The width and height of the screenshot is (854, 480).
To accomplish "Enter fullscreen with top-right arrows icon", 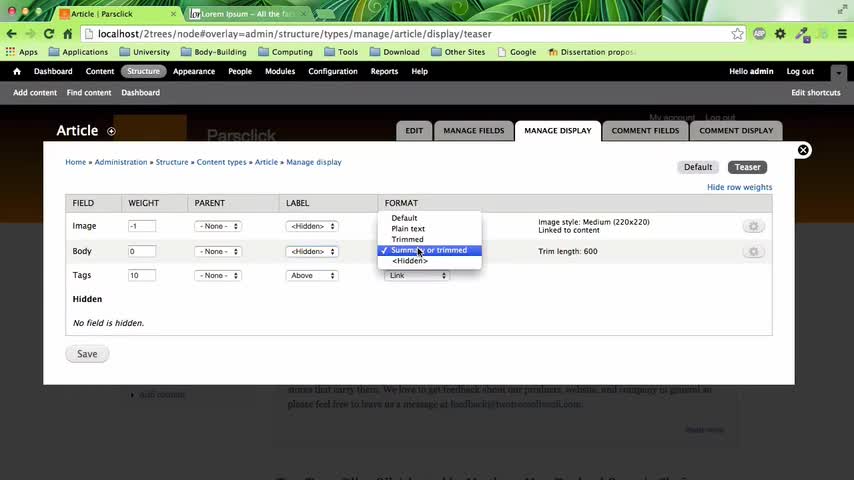I will [x=842, y=9].
